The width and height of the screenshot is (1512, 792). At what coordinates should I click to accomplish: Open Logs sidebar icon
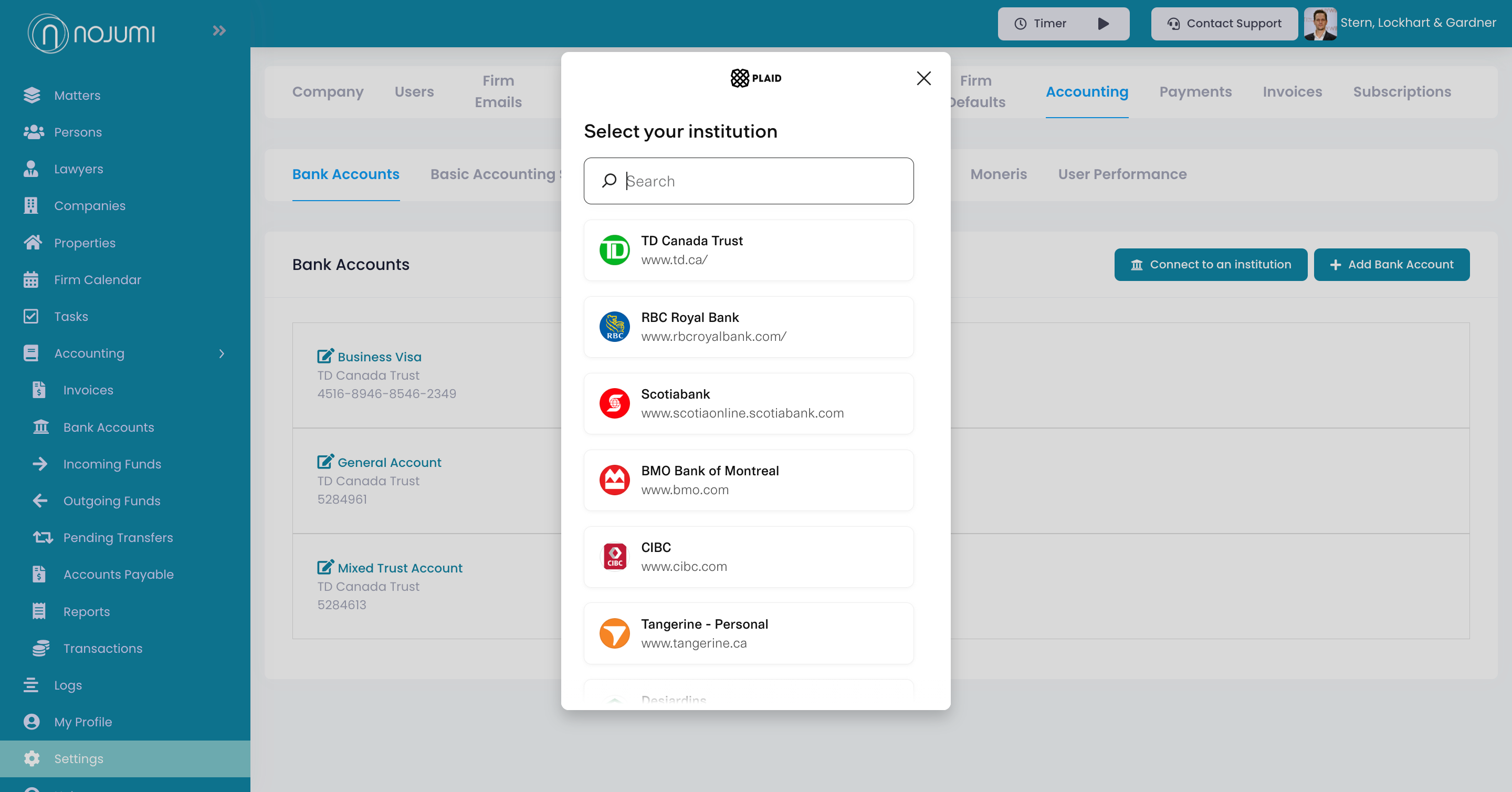(x=31, y=685)
